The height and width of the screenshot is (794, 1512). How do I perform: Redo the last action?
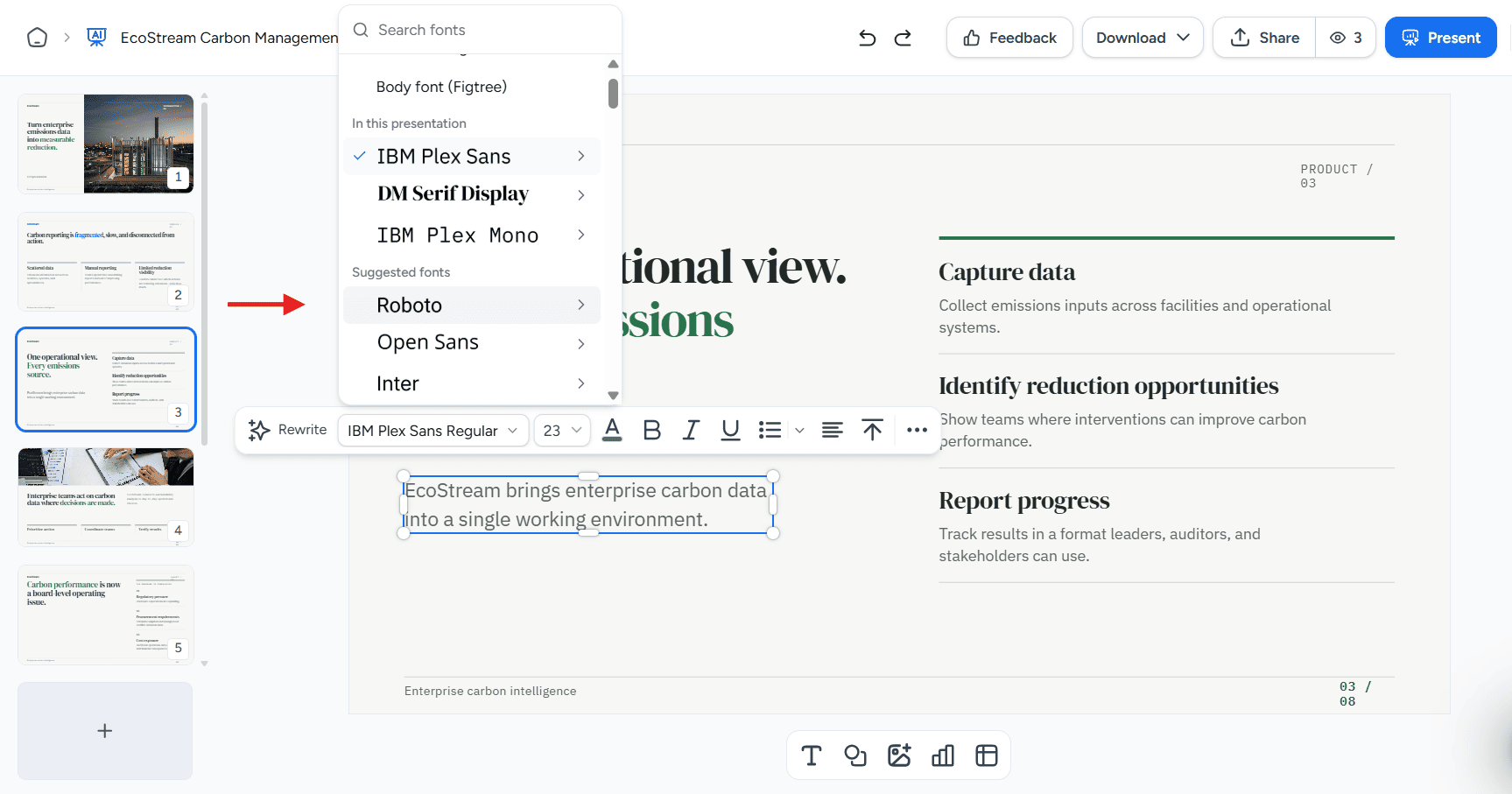[x=903, y=38]
